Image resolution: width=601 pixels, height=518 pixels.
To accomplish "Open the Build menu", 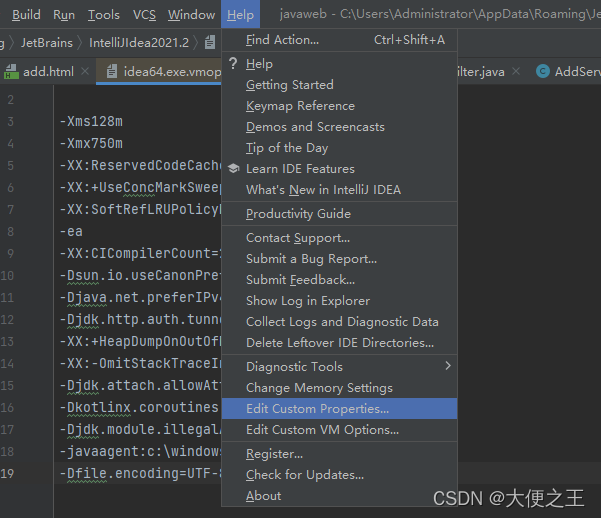I will (x=26, y=15).
